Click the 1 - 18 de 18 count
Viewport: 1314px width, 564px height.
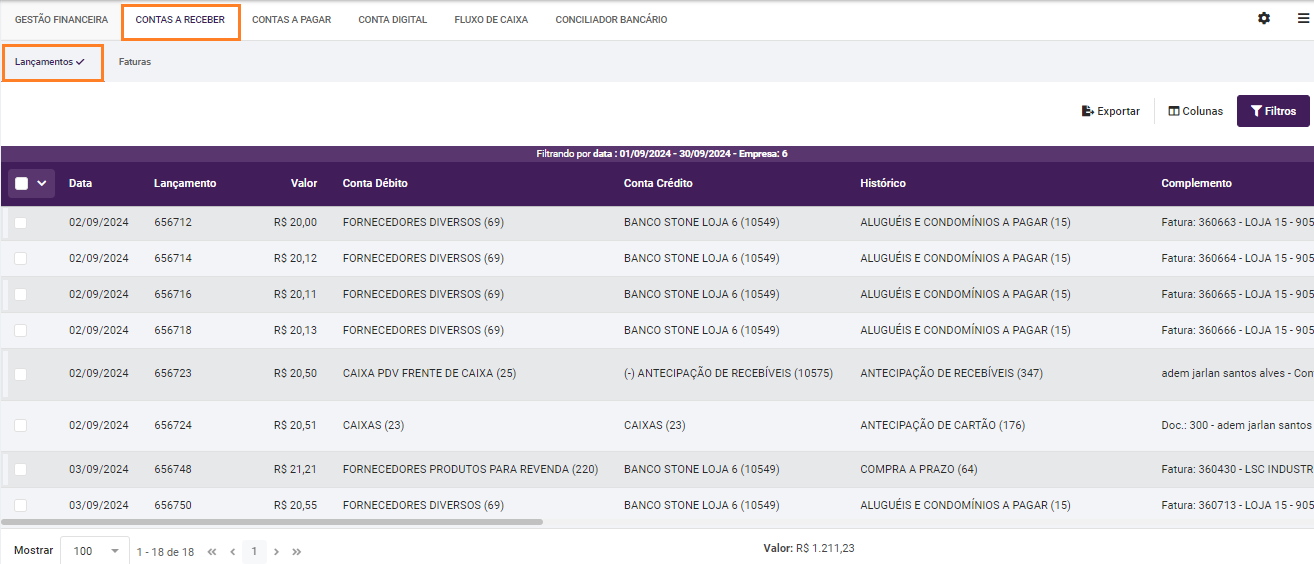pos(165,552)
